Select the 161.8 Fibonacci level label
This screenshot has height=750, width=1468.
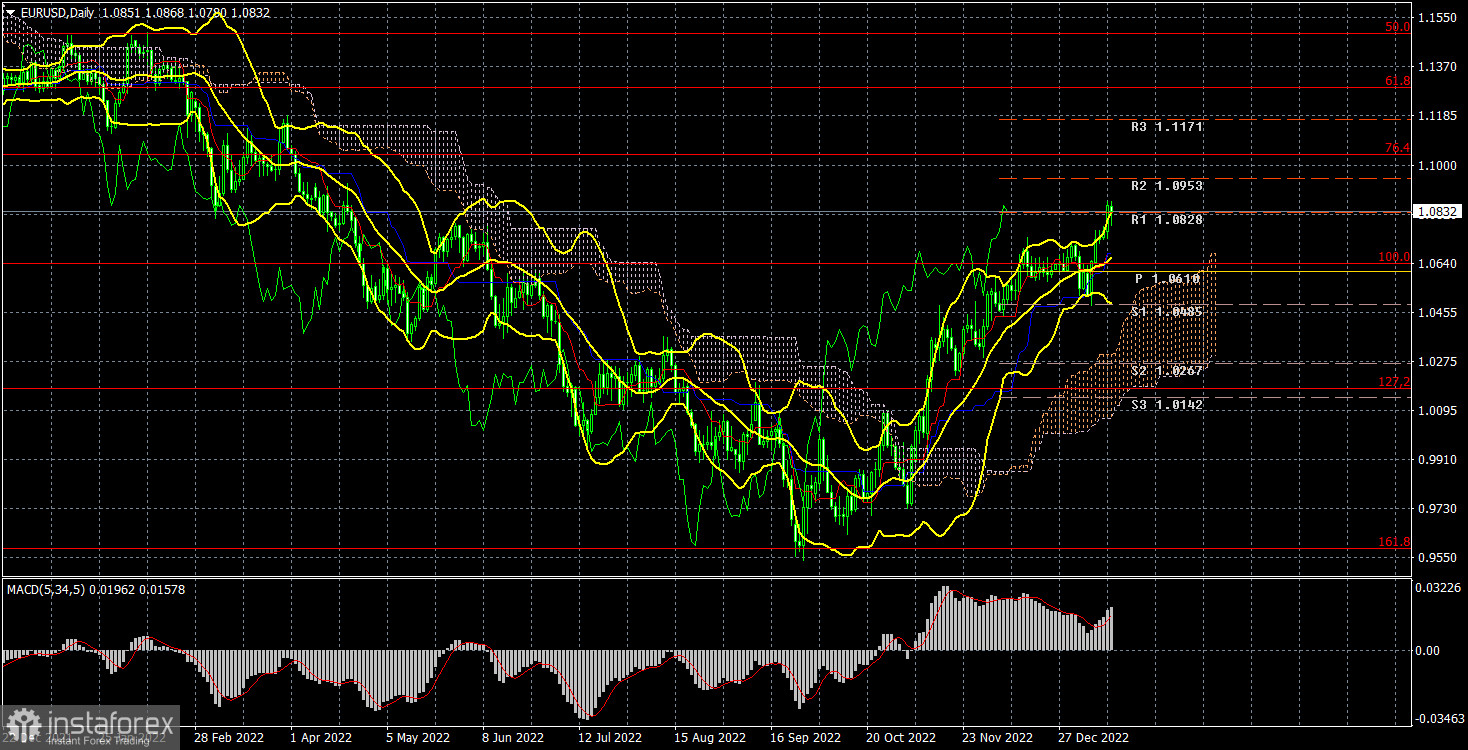click(1394, 542)
